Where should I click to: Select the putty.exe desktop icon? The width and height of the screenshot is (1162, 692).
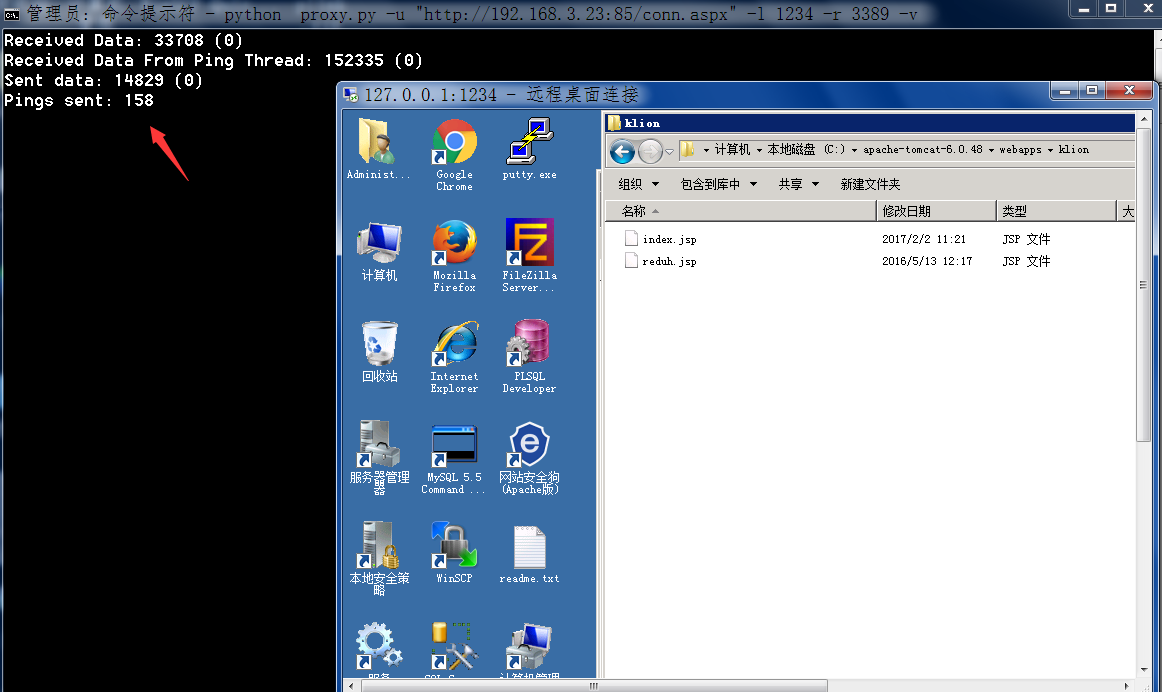click(529, 150)
